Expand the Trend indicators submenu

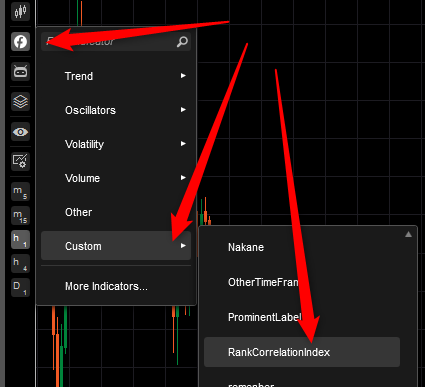116,76
